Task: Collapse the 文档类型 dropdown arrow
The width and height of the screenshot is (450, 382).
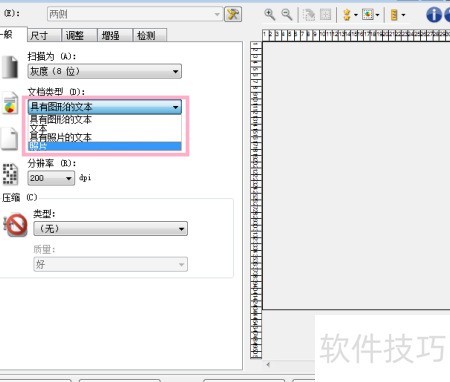Action: 175,107
